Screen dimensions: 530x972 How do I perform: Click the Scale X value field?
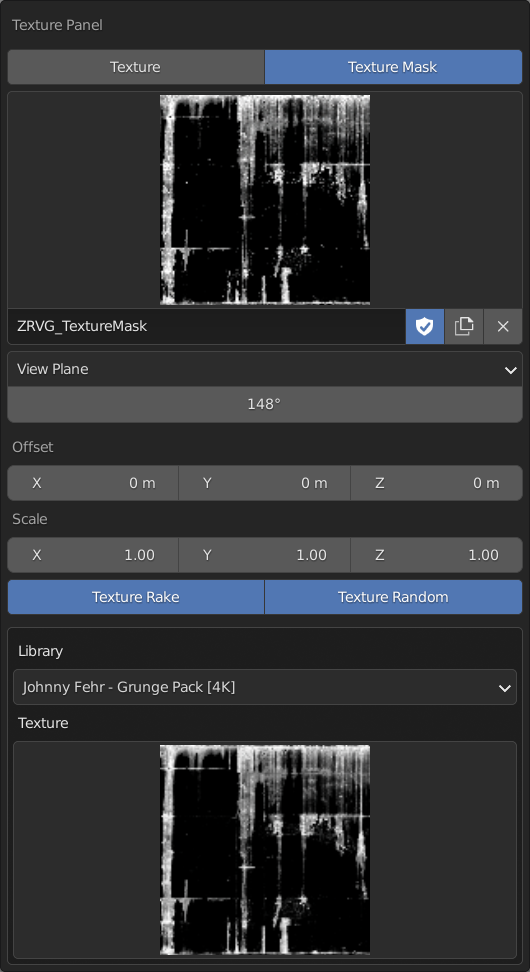point(93,555)
